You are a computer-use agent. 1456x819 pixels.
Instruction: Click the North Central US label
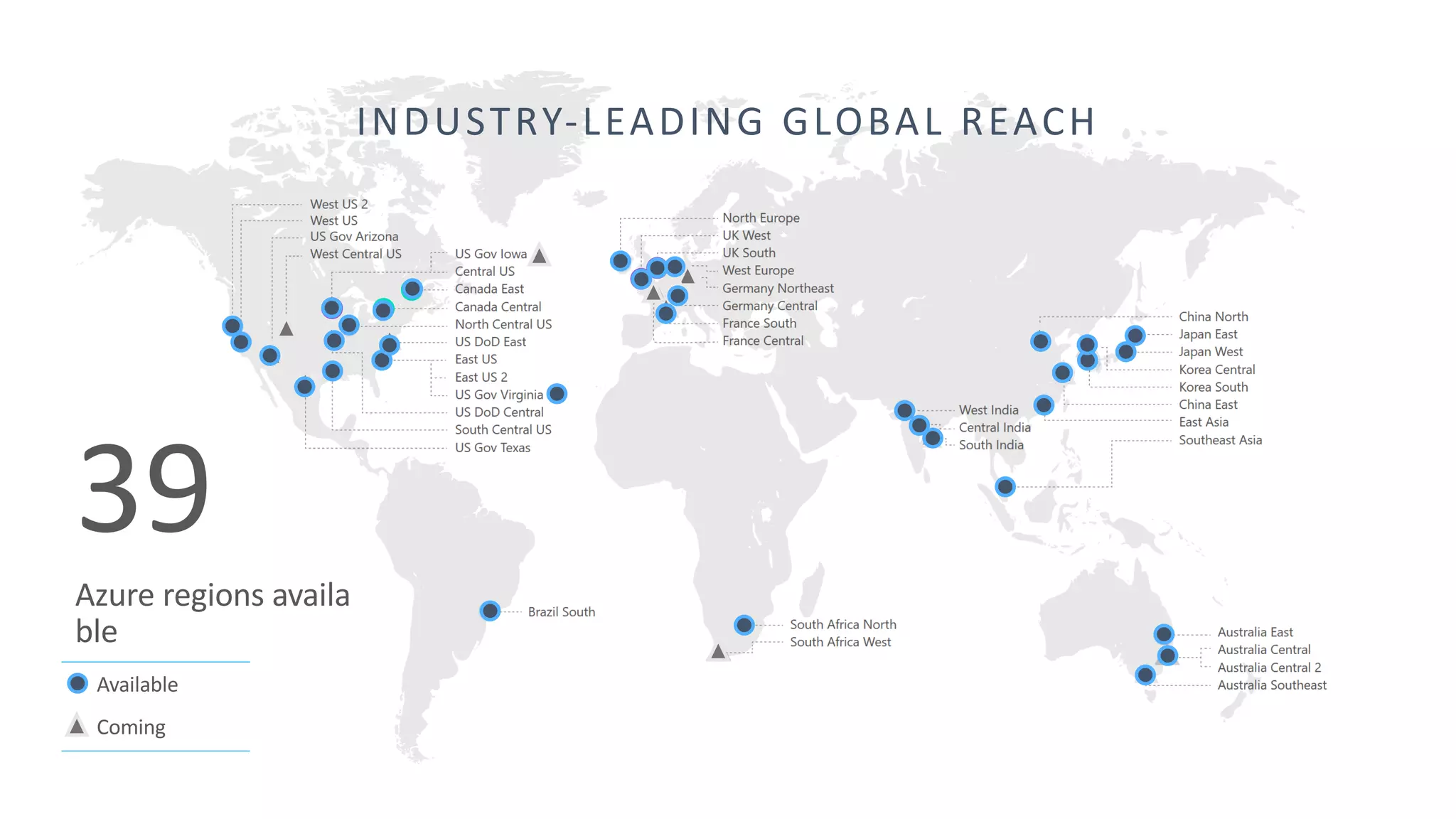click(503, 324)
